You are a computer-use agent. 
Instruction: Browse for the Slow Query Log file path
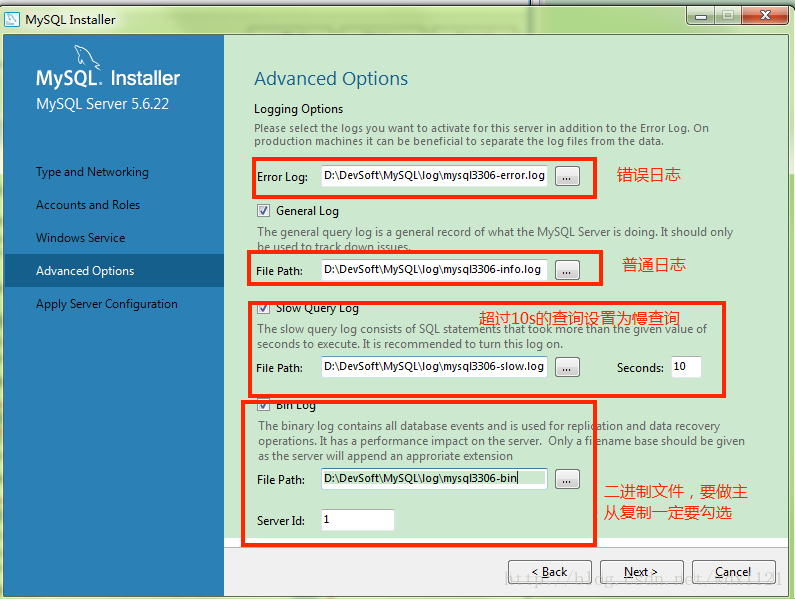[567, 367]
